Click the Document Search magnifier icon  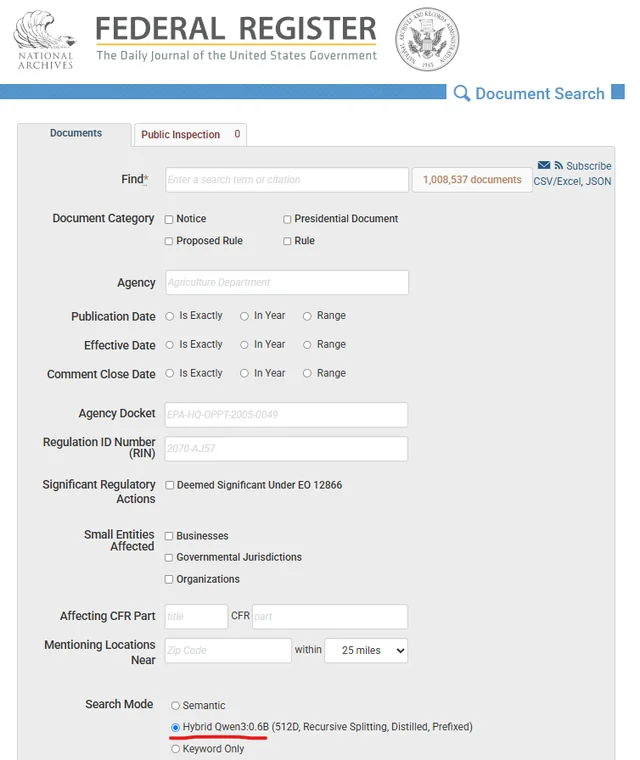click(462, 93)
